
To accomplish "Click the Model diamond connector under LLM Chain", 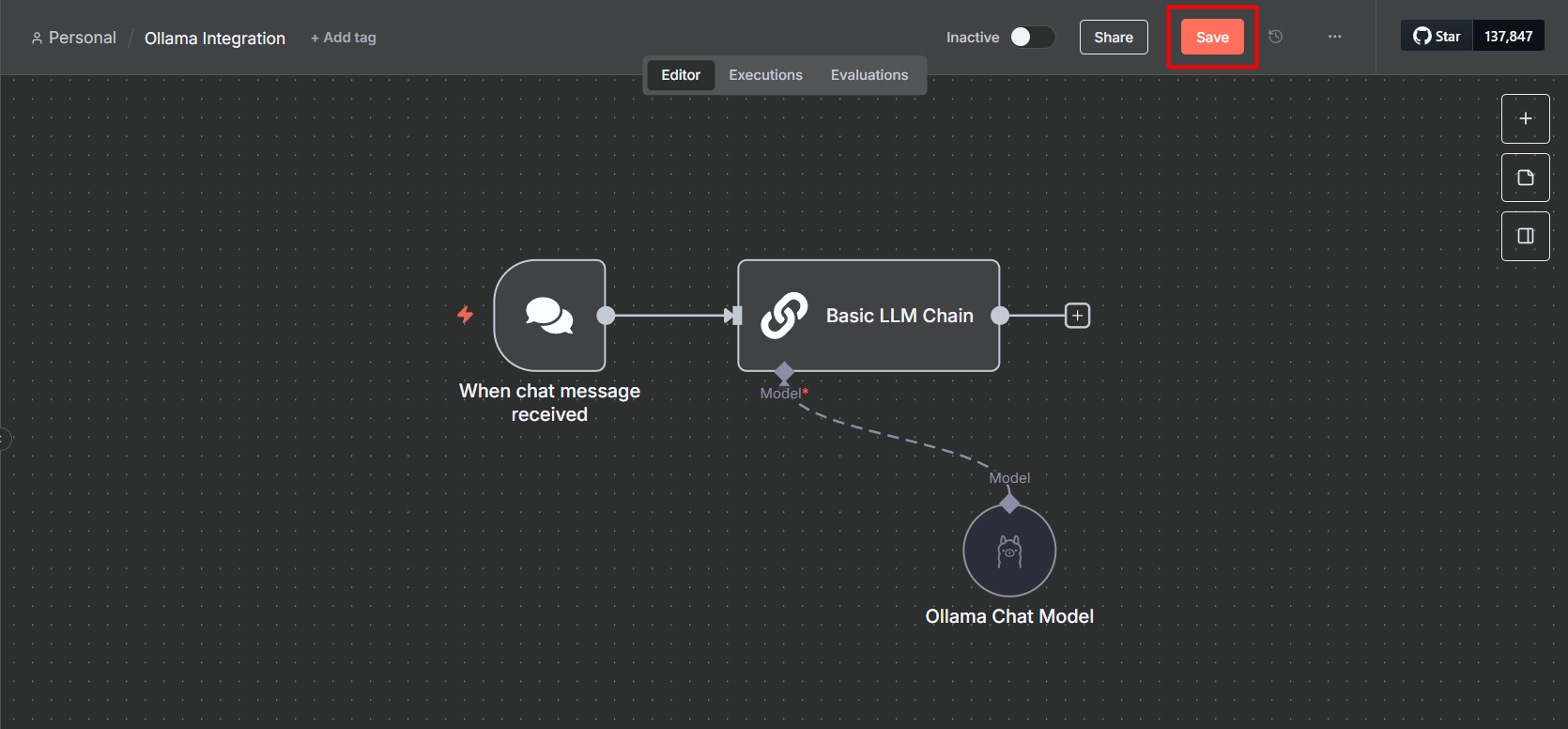I will (785, 373).
